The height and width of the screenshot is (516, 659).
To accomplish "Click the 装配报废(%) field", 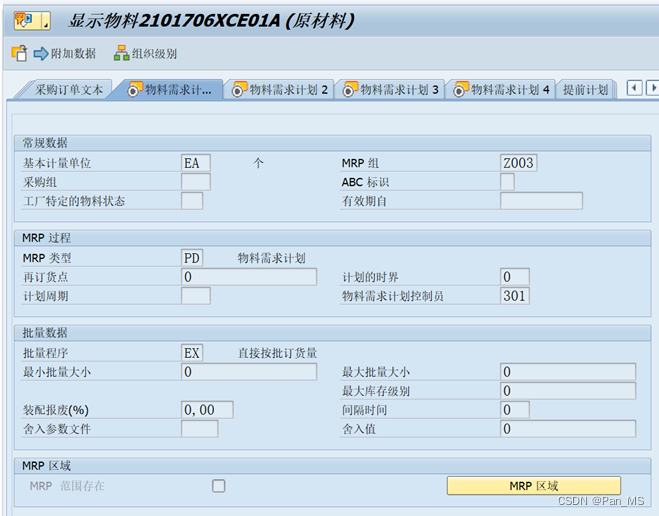I will [x=207, y=410].
